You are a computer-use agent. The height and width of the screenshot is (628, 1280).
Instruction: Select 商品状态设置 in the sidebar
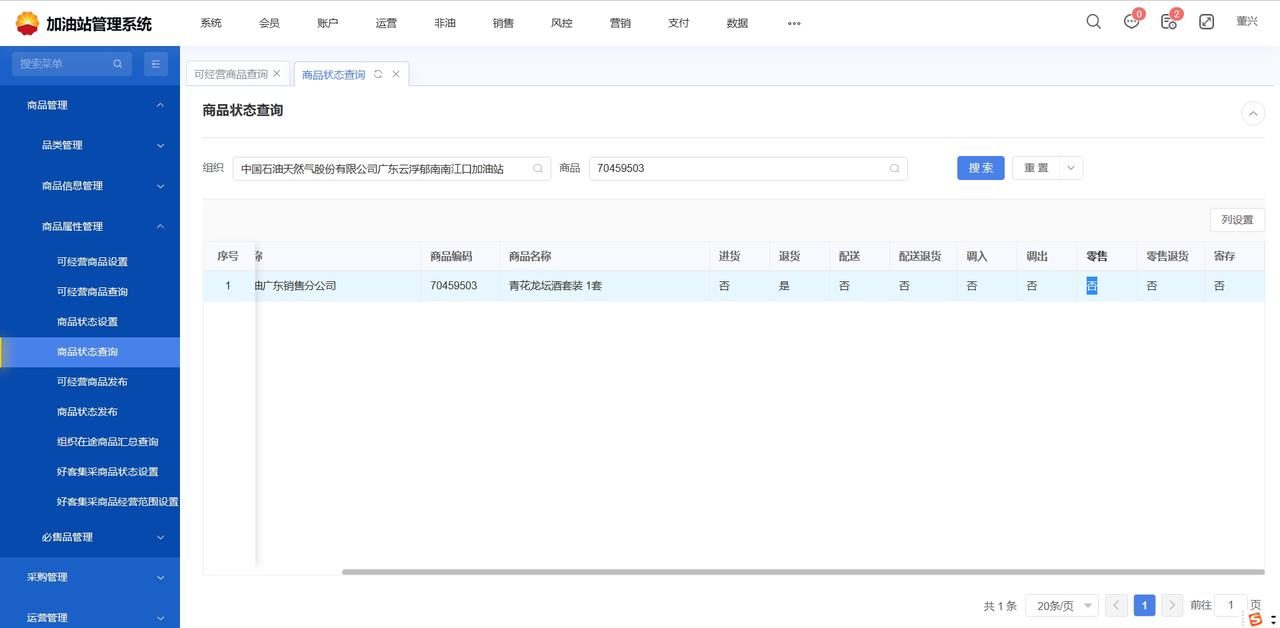click(x=88, y=322)
